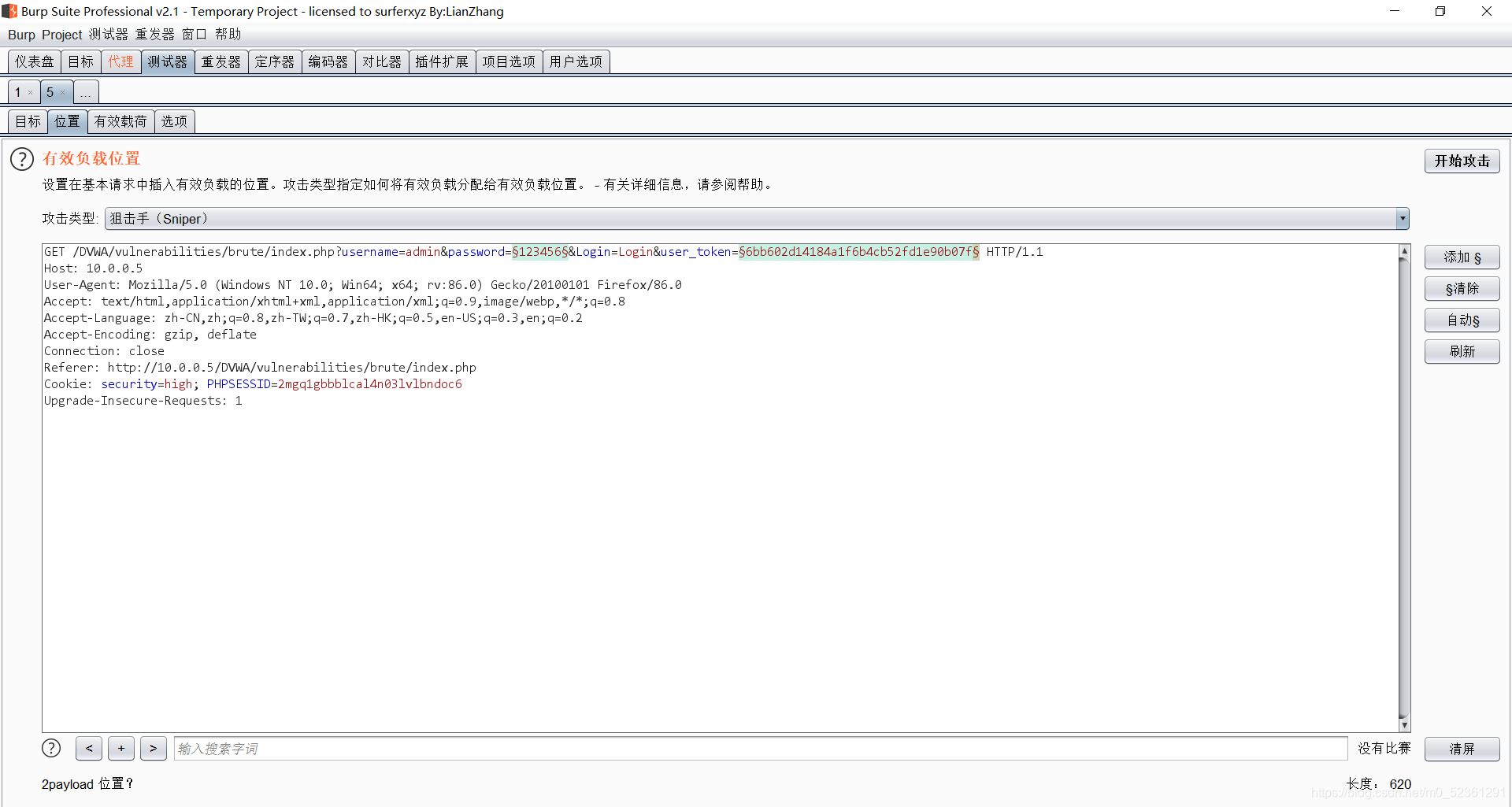1512x807 pixels.
Task: Switch to the 重发器 main tab
Action: pos(221,61)
